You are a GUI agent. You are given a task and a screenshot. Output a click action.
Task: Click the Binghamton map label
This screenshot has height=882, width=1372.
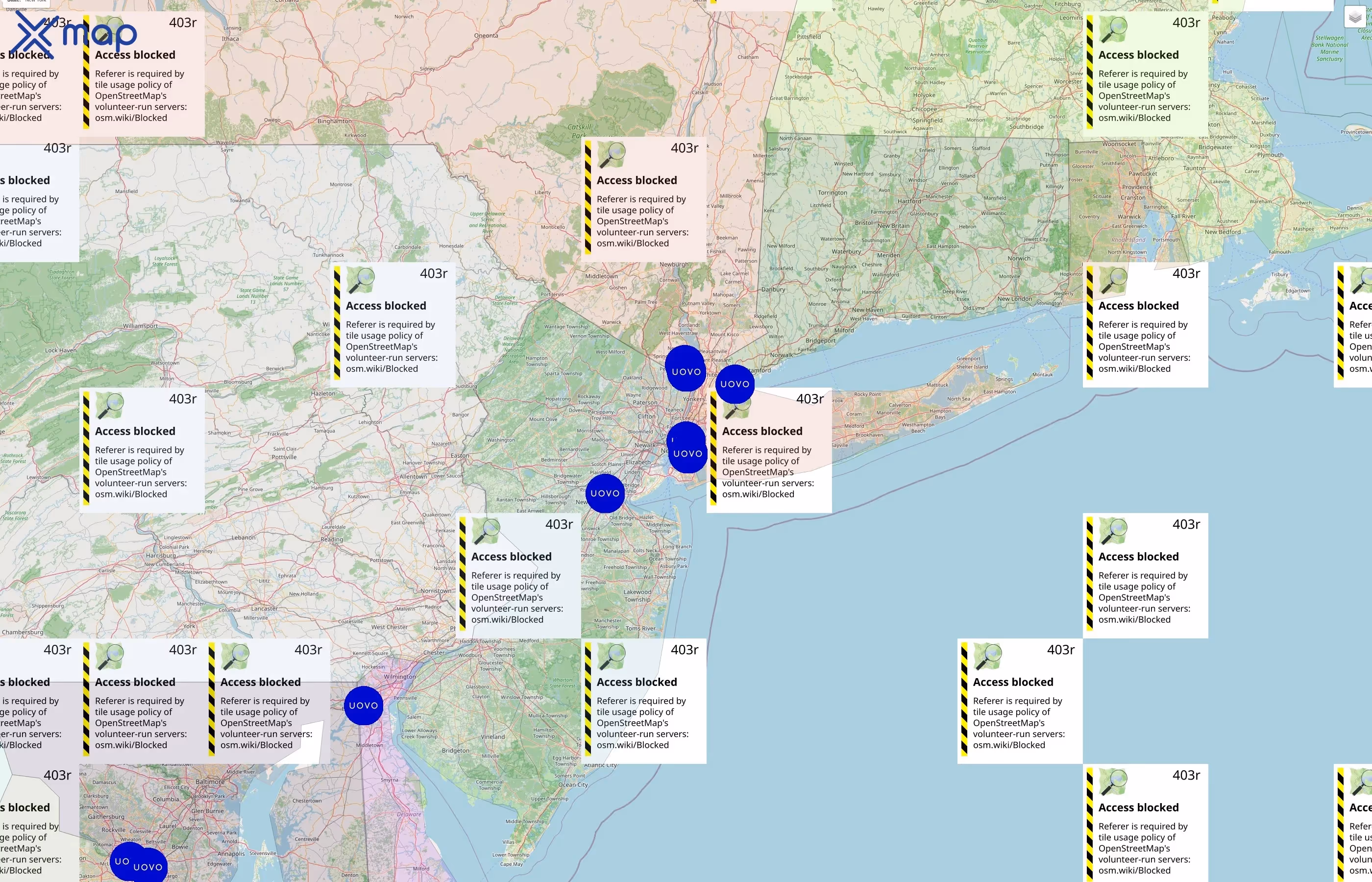334,121
